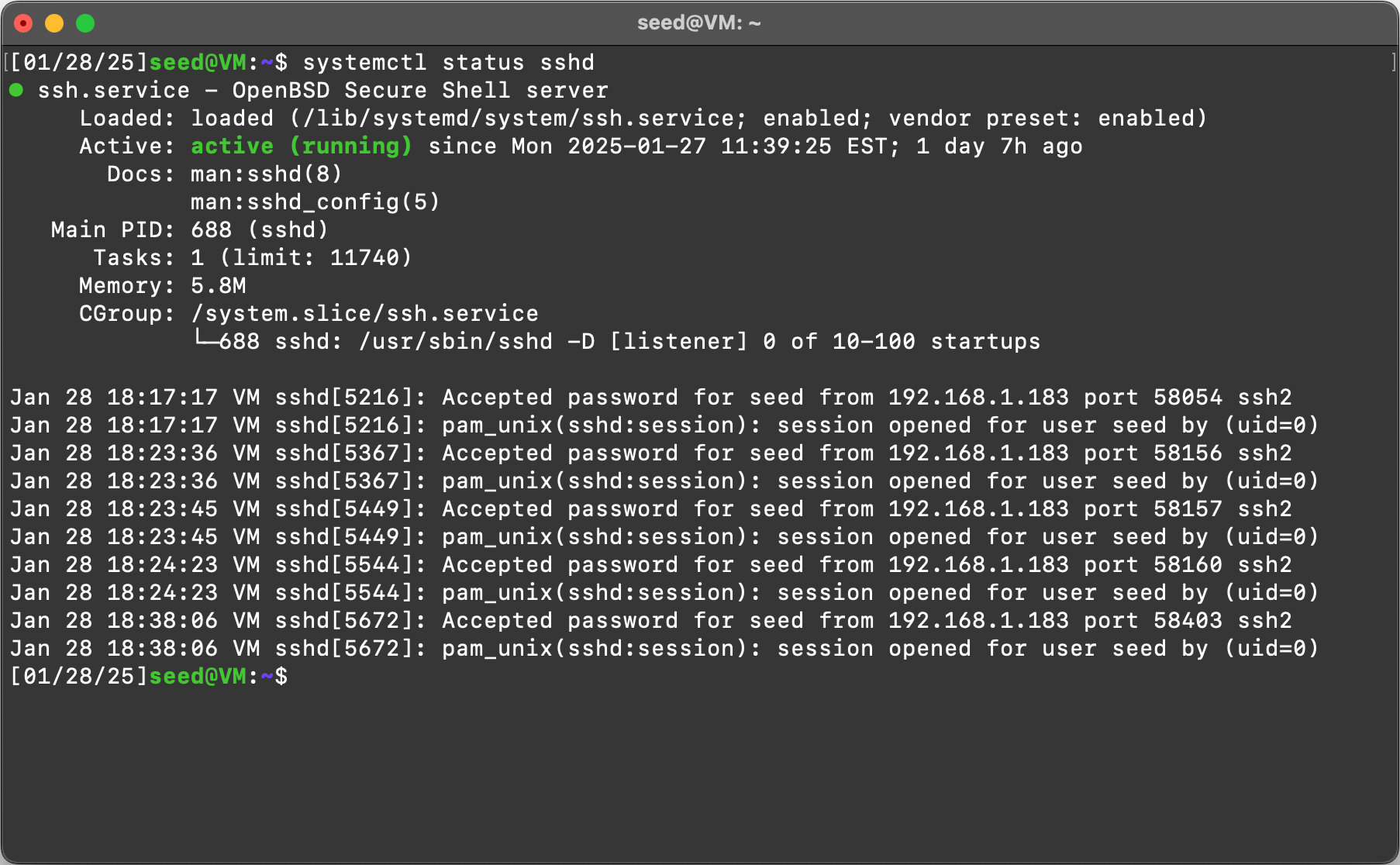This screenshot has height=865, width=1400.
Task: Minimize the terminal with the yellow button
Action: 54,23
